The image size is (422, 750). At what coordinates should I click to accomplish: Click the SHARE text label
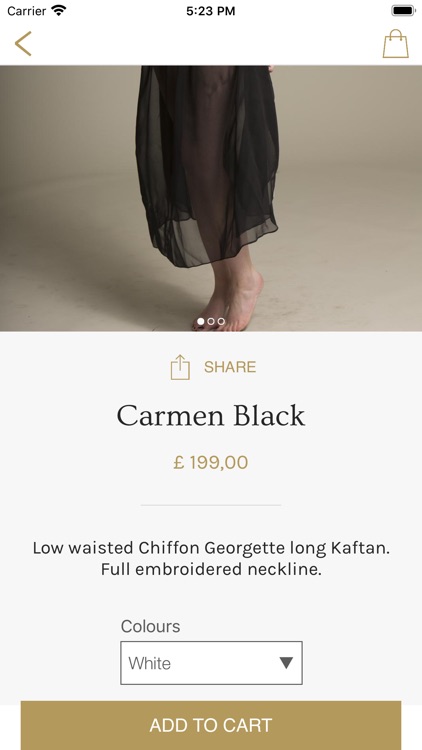tap(230, 367)
